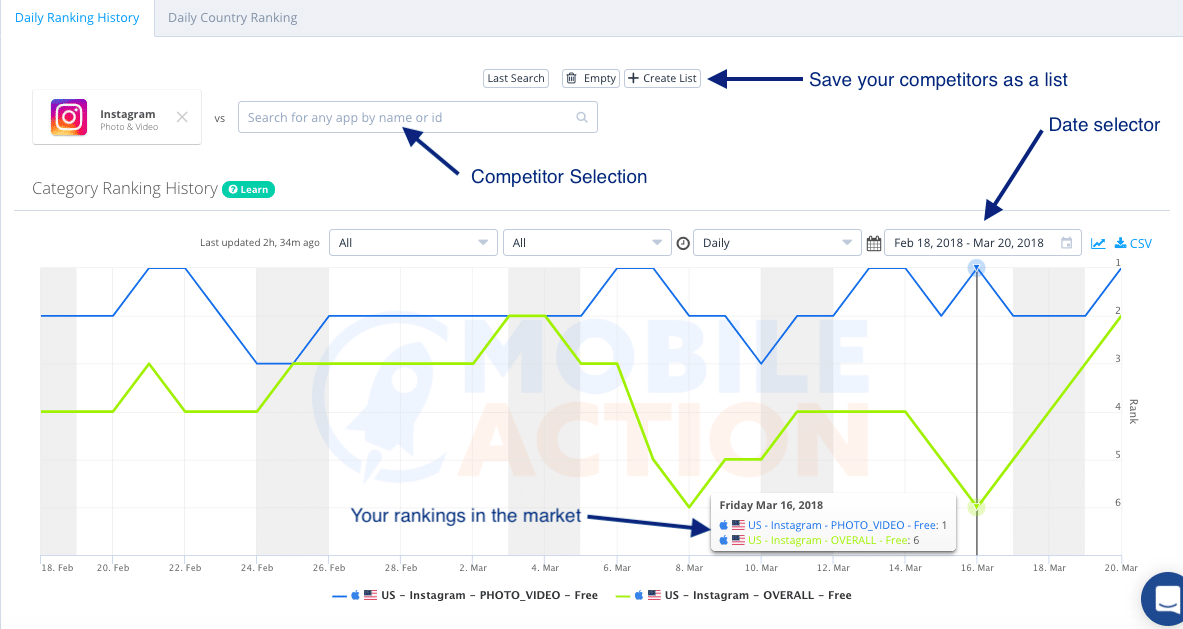Open the Daily frequency dropdown

pyautogui.click(x=777, y=244)
